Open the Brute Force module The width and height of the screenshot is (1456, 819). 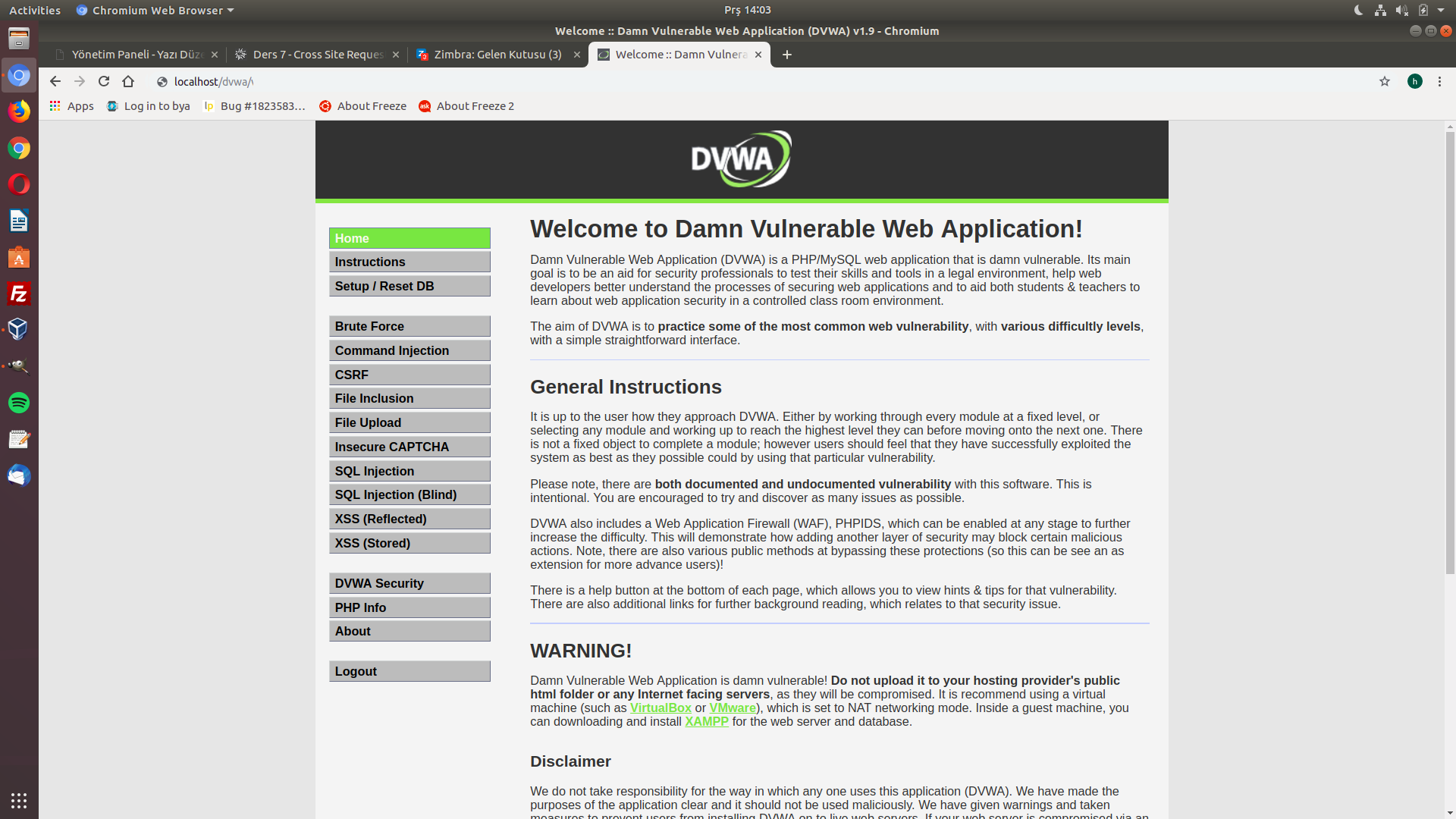pyautogui.click(x=409, y=326)
